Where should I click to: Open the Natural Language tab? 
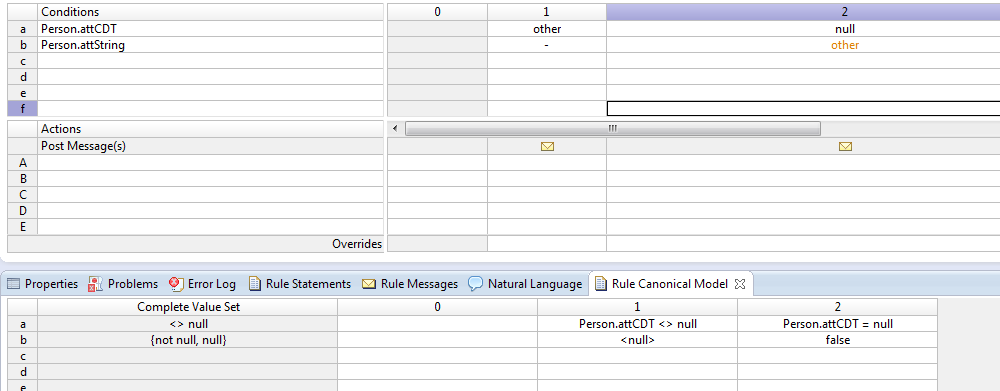click(525, 284)
